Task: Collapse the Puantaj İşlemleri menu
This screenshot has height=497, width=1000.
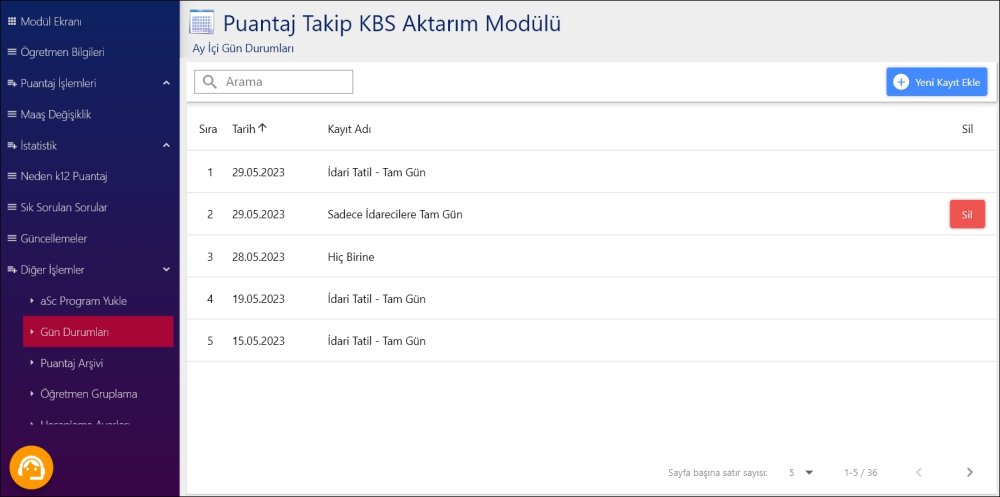Action: tap(166, 83)
